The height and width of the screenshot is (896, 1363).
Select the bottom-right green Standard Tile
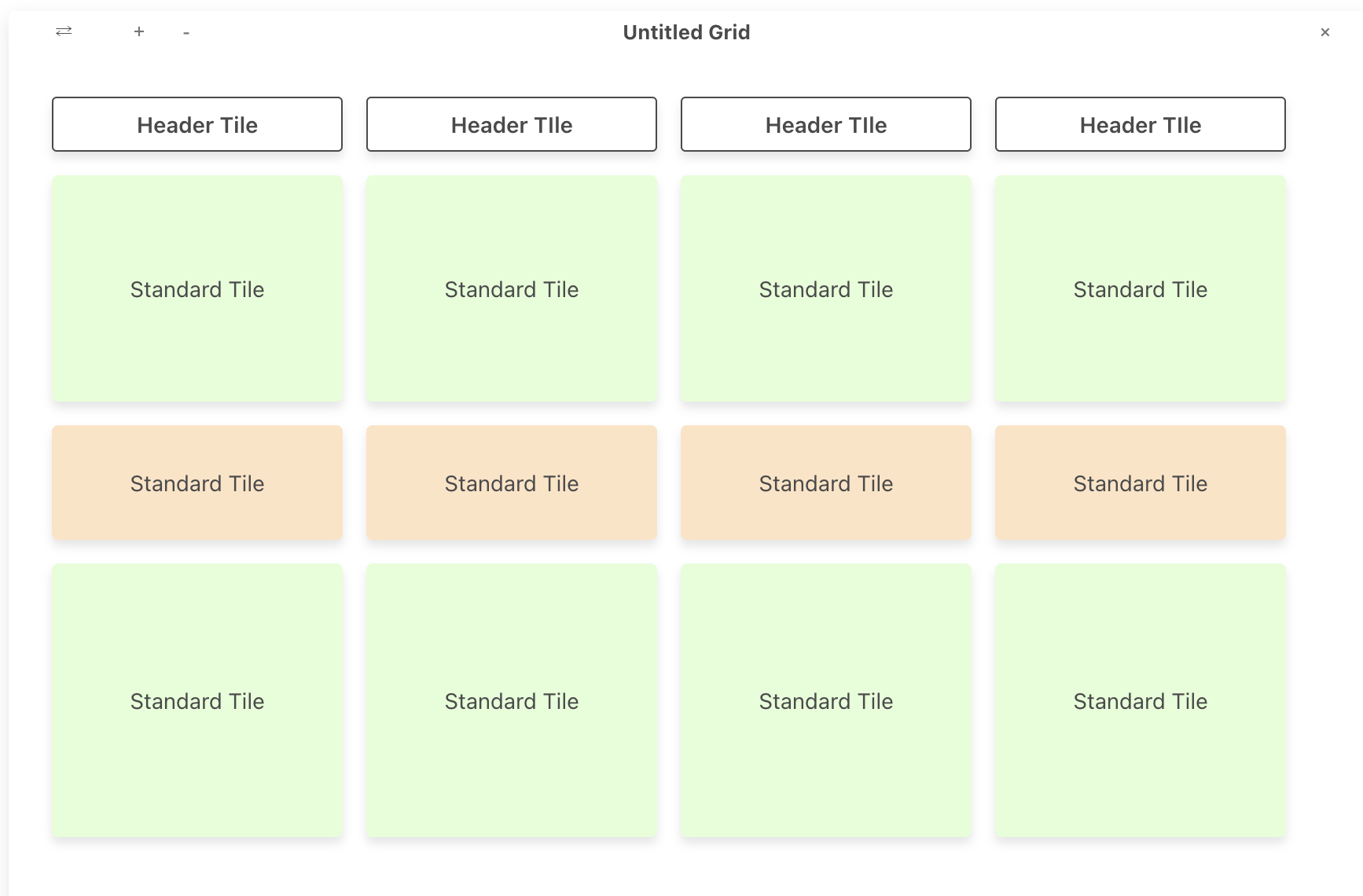tap(1140, 700)
